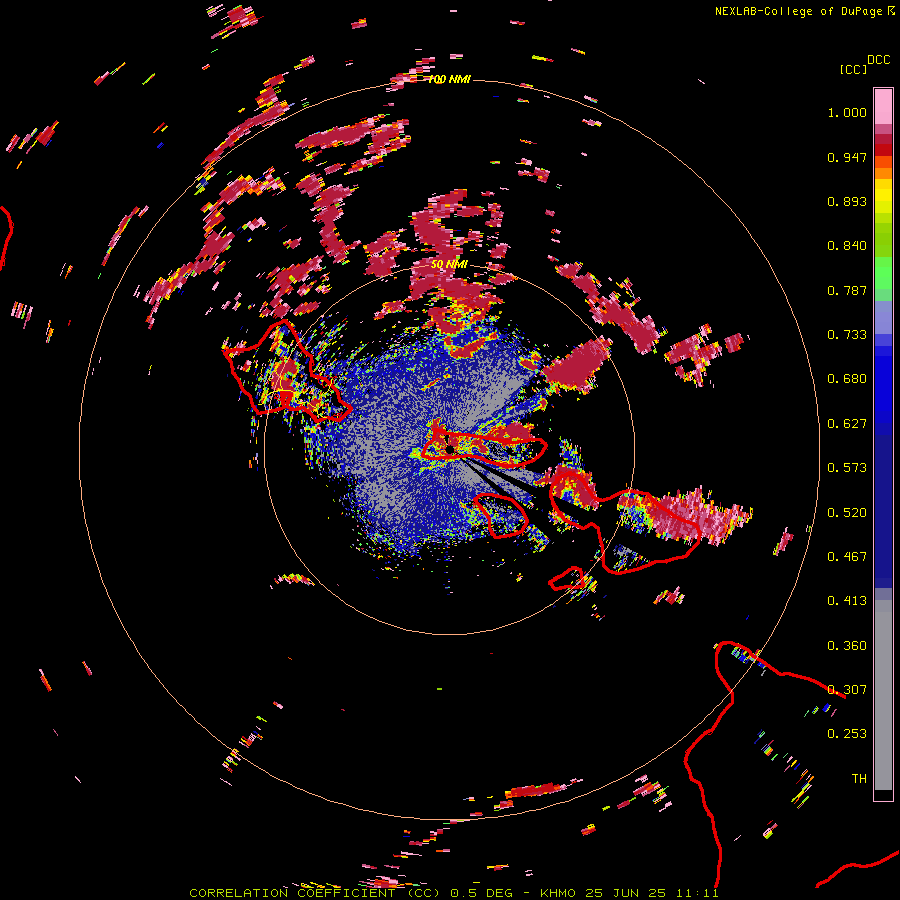Select the 0.360 legend value
Screen dimensions: 900x900
point(847,646)
